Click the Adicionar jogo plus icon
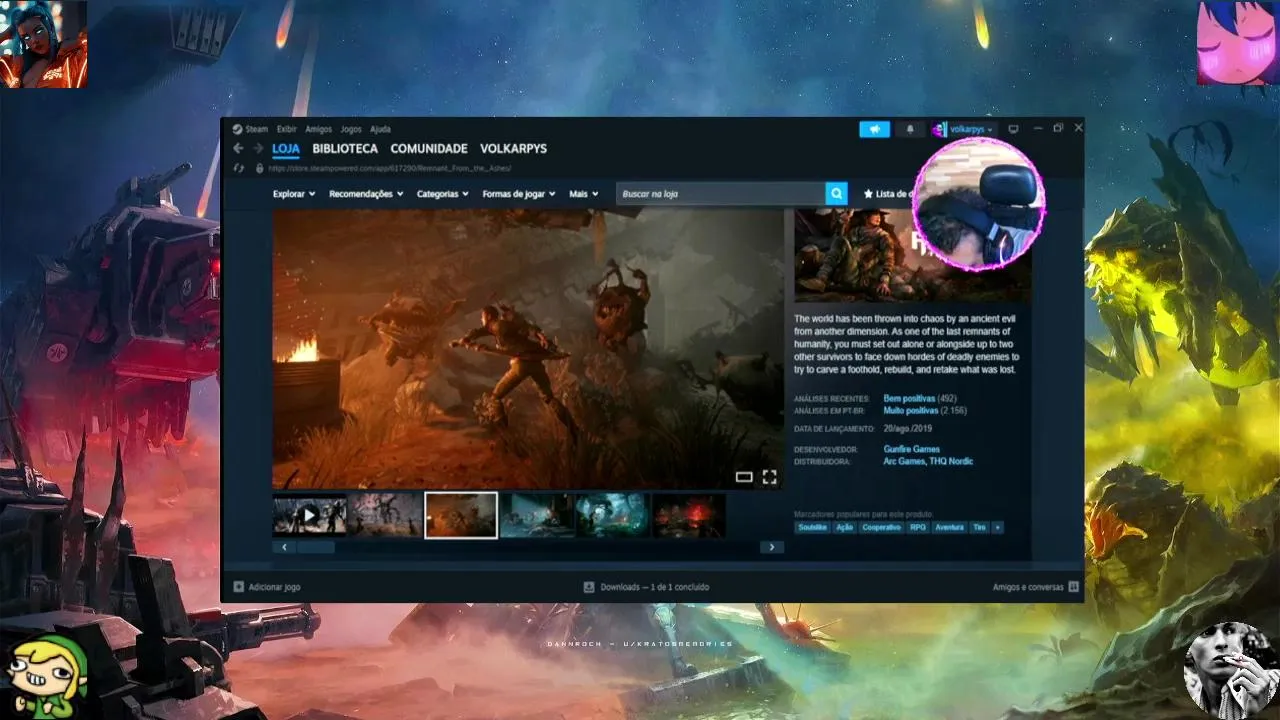This screenshot has width=1280, height=720. click(x=239, y=587)
